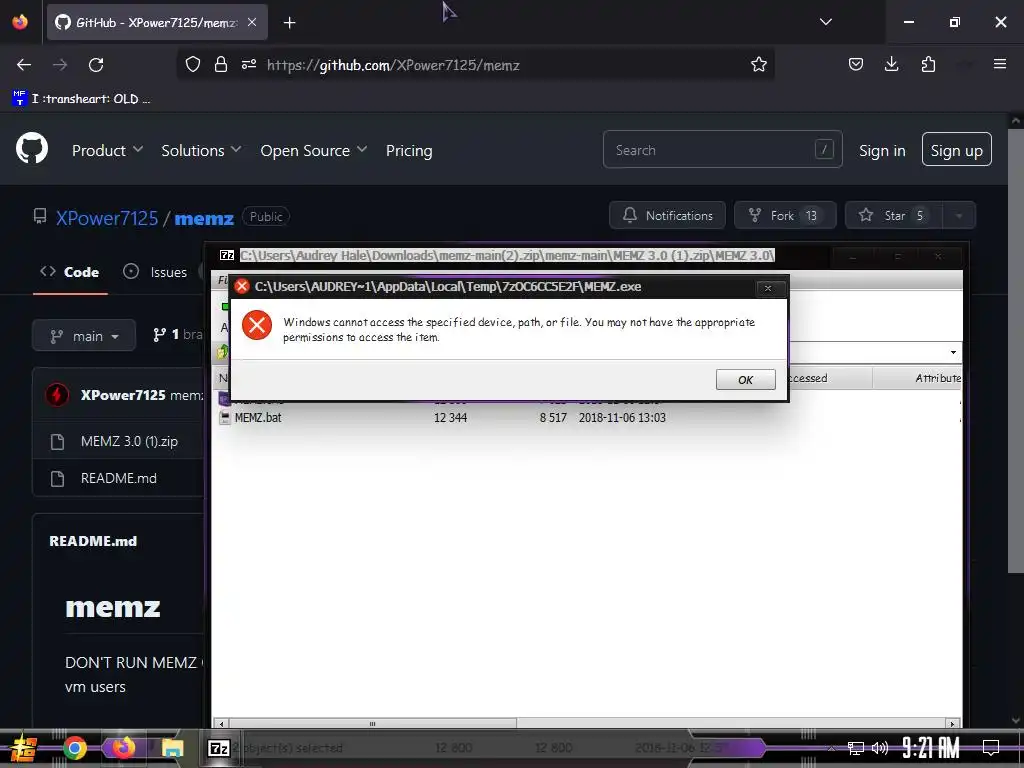
Task: Click Firefox icon in taskbar
Action: coord(123,748)
